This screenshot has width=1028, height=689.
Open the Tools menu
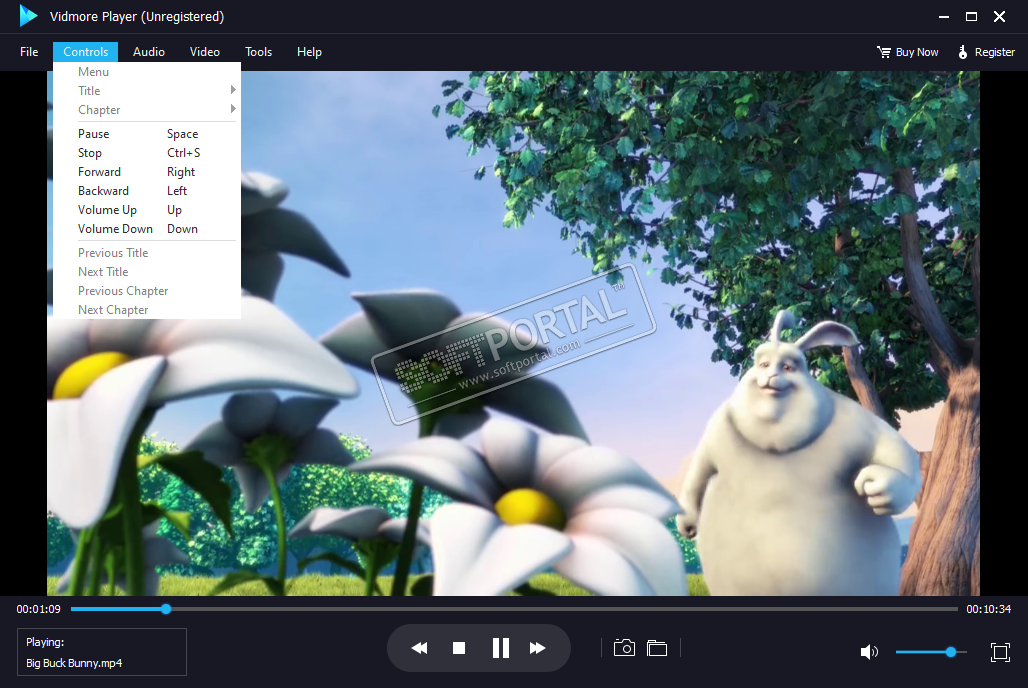pos(258,52)
